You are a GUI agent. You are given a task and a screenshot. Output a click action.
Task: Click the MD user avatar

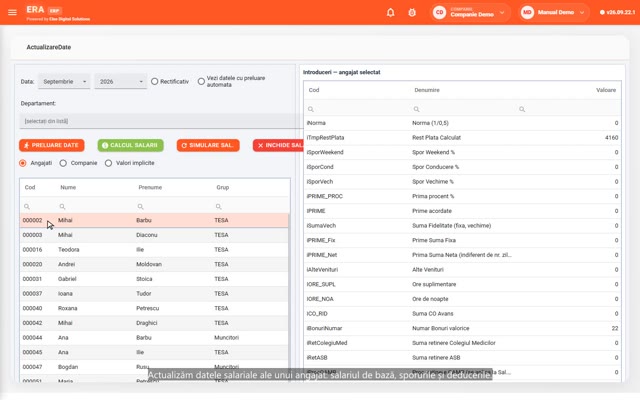point(527,12)
